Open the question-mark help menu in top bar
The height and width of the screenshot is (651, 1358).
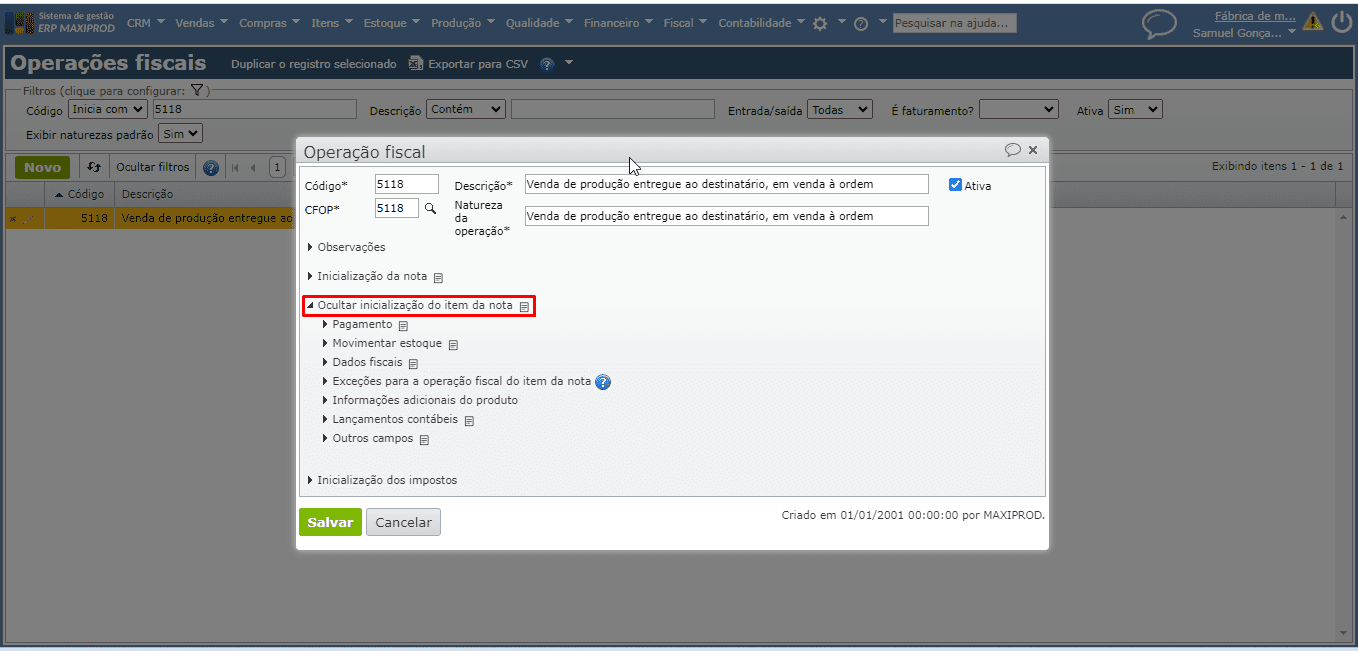860,23
